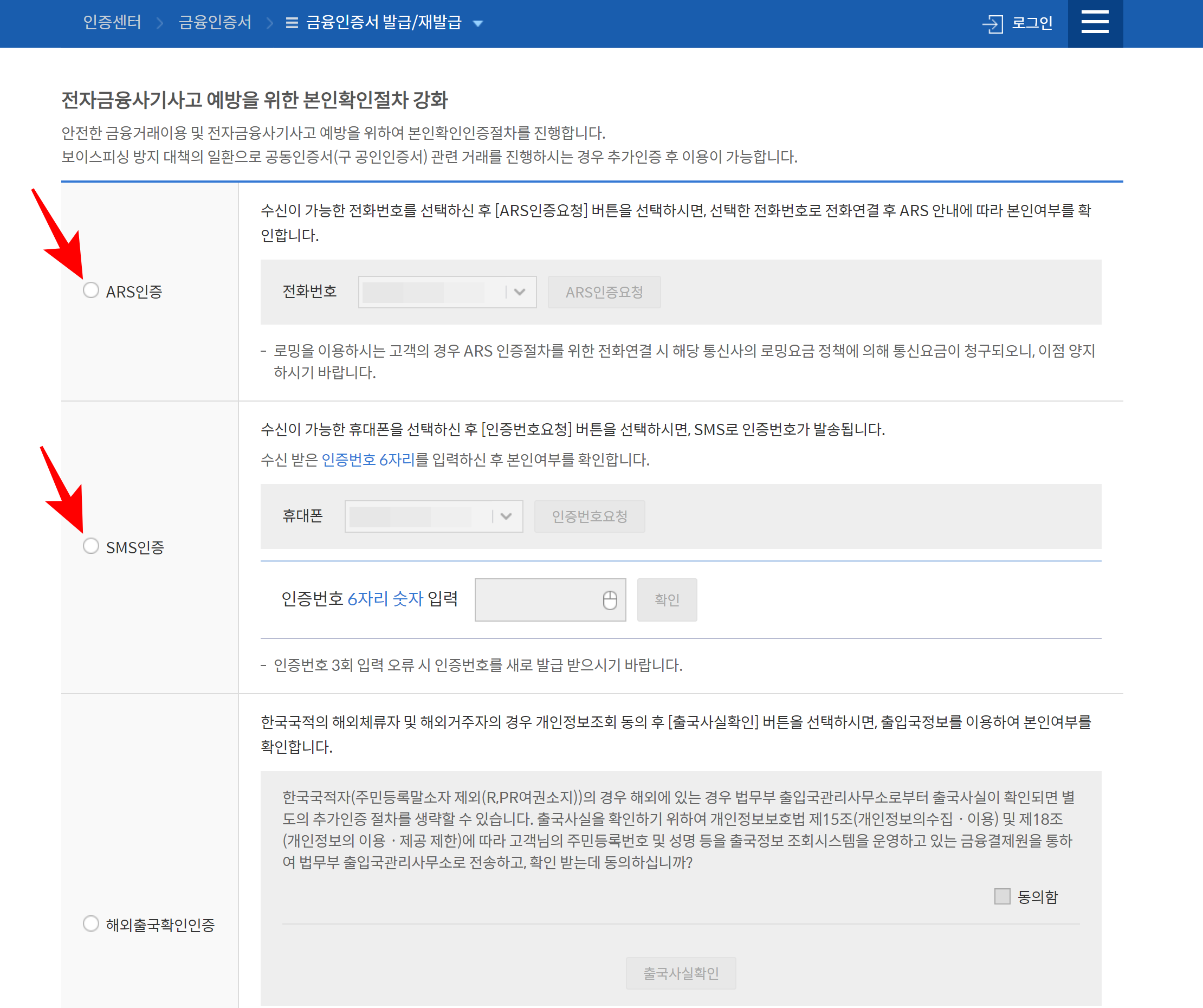Image resolution: width=1203 pixels, height=1008 pixels.
Task: Select the ARS인증 radio button
Action: point(91,290)
